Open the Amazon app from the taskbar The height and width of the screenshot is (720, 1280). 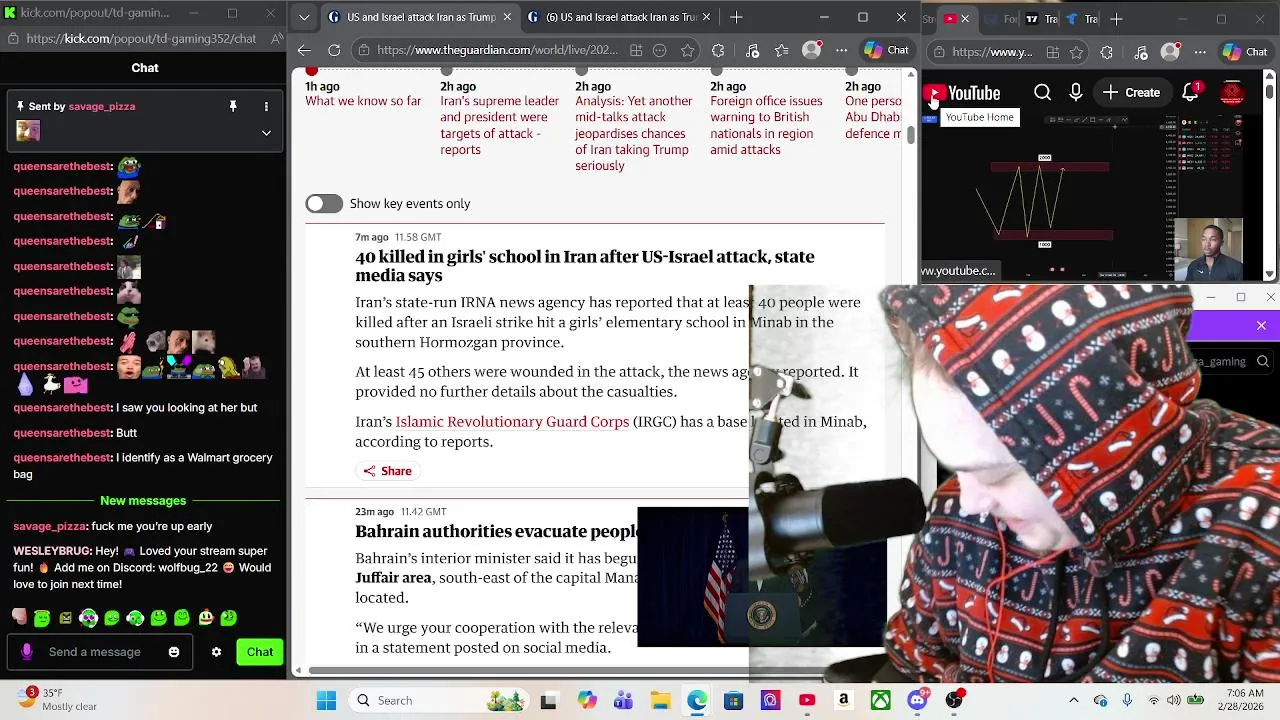tap(844, 700)
